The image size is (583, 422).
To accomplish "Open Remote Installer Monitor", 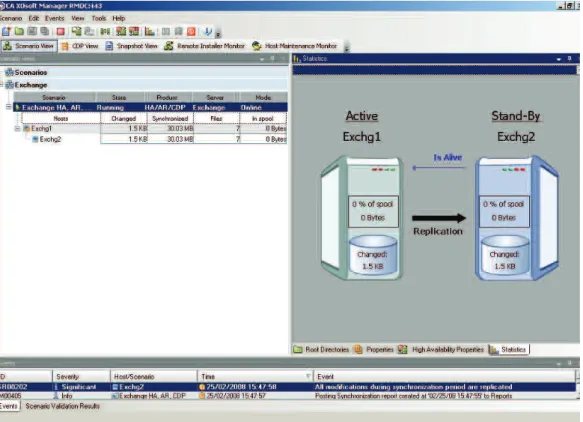I will 205,46.
